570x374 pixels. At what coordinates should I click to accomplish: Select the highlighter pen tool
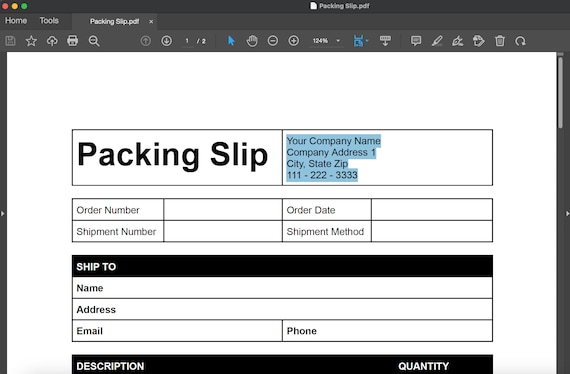tap(437, 41)
